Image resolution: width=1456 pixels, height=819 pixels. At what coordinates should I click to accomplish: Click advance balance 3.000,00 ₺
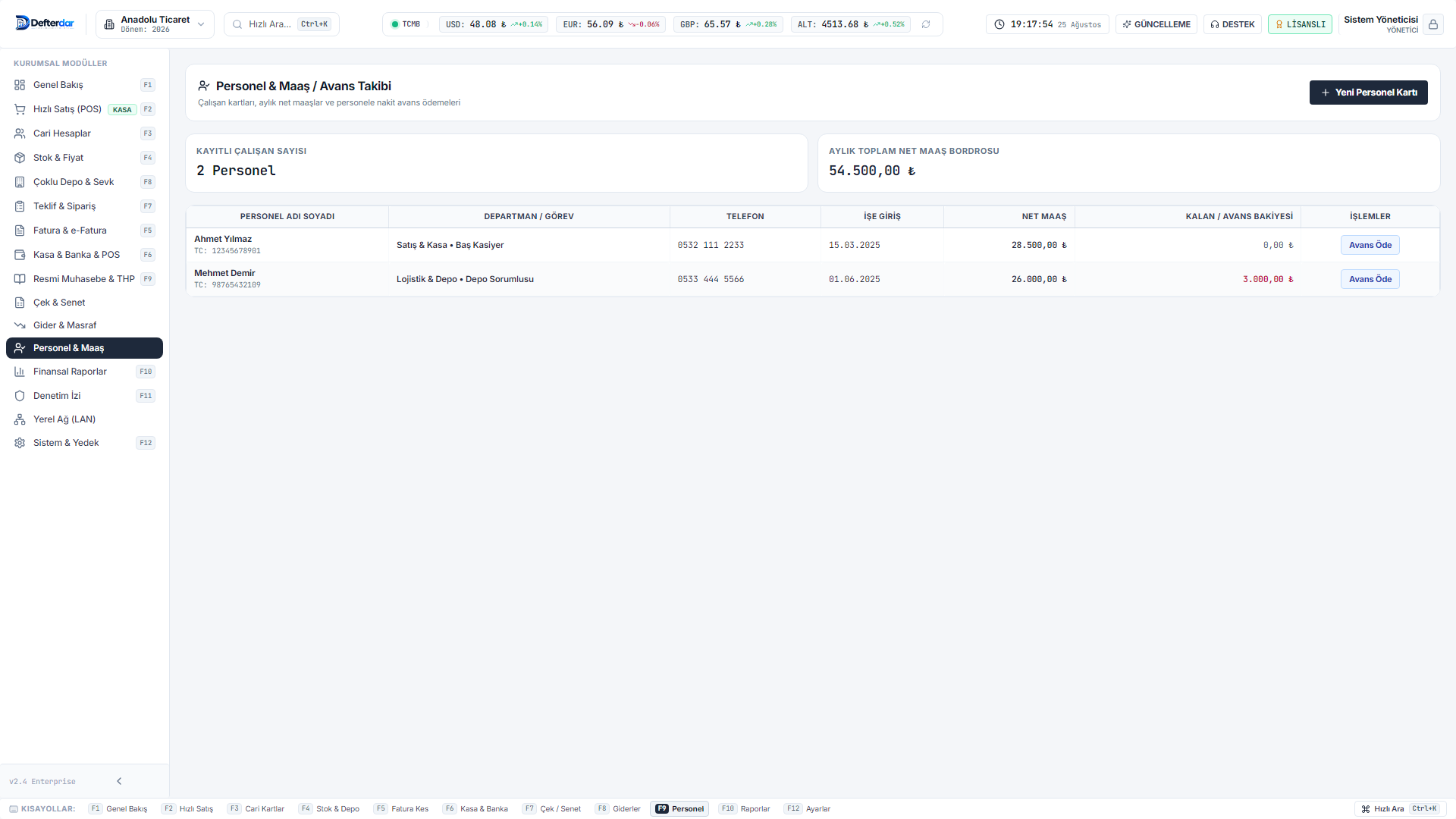coord(1267,279)
